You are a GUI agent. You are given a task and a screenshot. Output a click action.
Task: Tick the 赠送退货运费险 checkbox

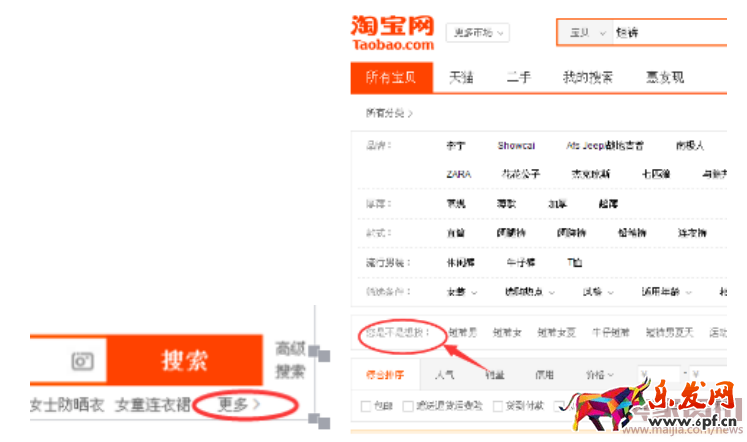click(x=408, y=406)
